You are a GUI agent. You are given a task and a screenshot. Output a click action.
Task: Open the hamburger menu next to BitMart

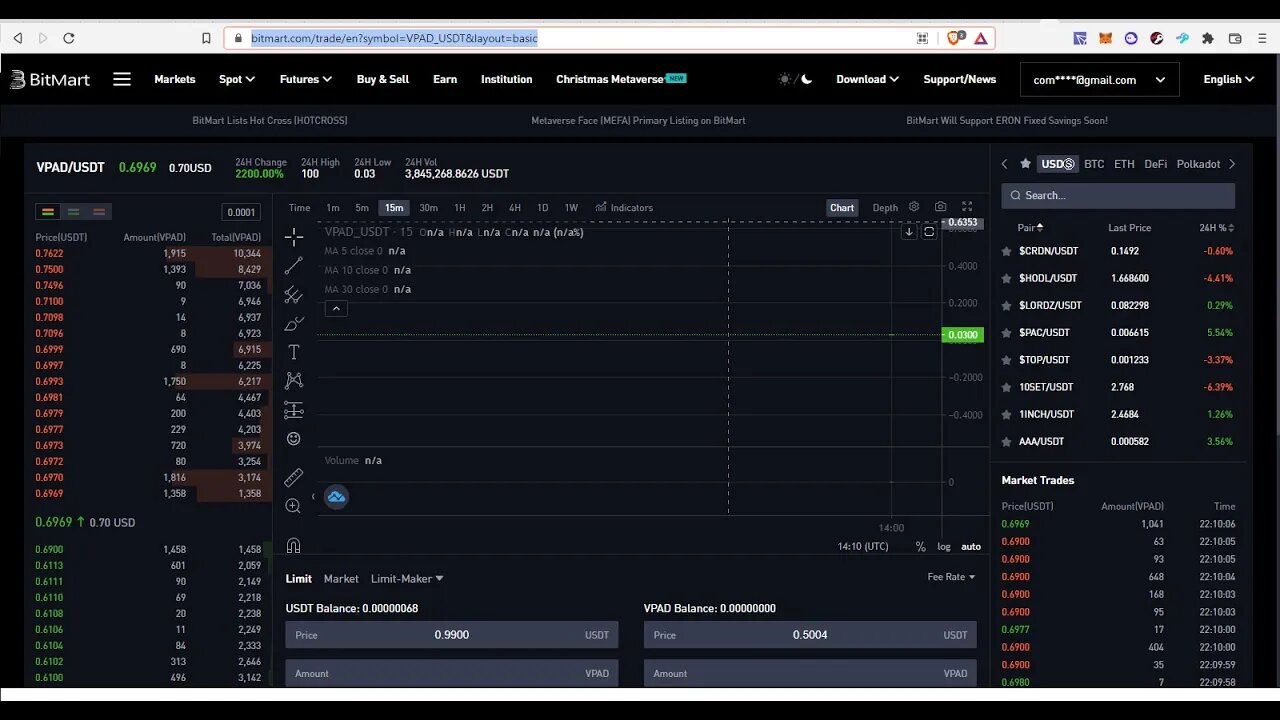pos(122,79)
